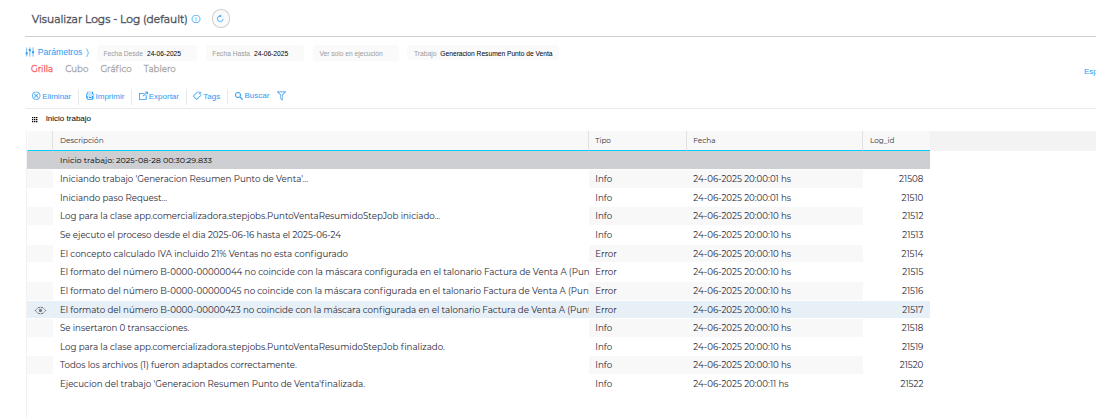The height and width of the screenshot is (418, 1096).
Task: Click the filter funnel icon
Action: (x=281, y=96)
